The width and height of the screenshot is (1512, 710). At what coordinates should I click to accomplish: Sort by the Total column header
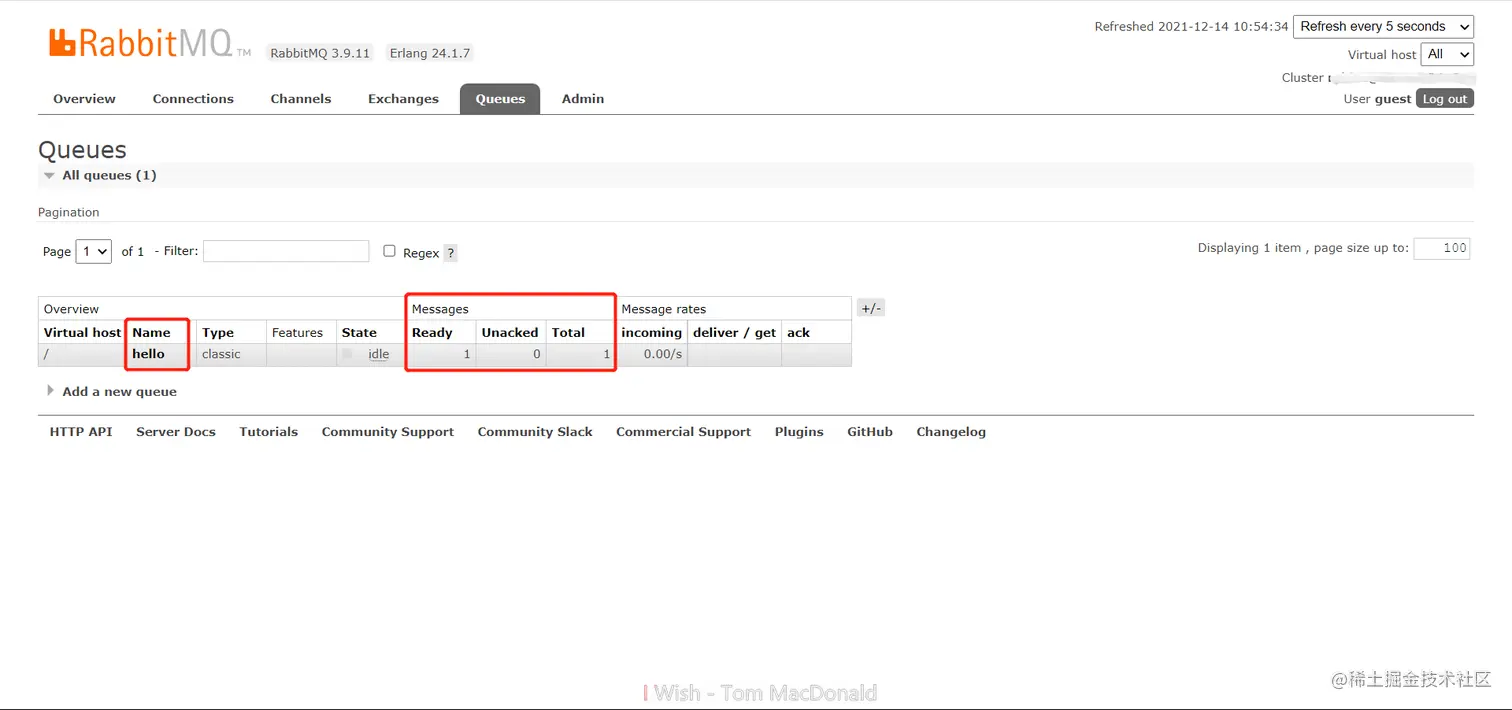(x=568, y=332)
